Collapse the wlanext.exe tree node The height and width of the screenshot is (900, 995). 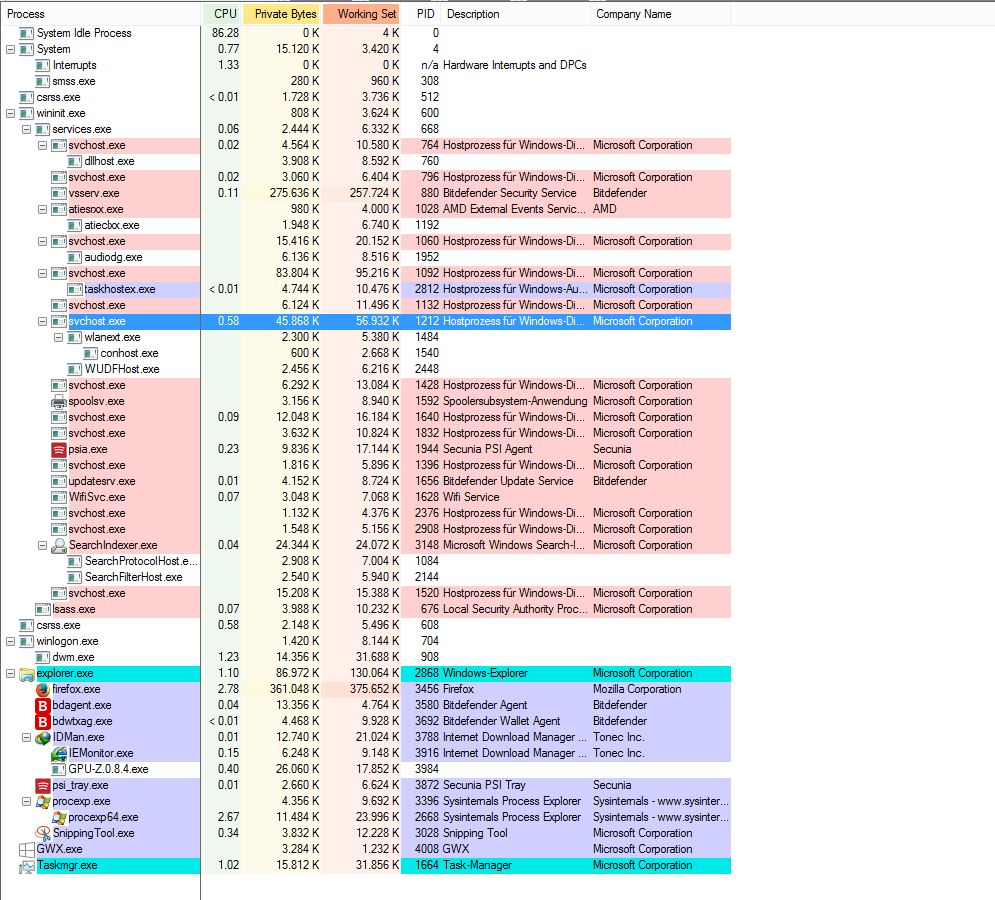58,338
